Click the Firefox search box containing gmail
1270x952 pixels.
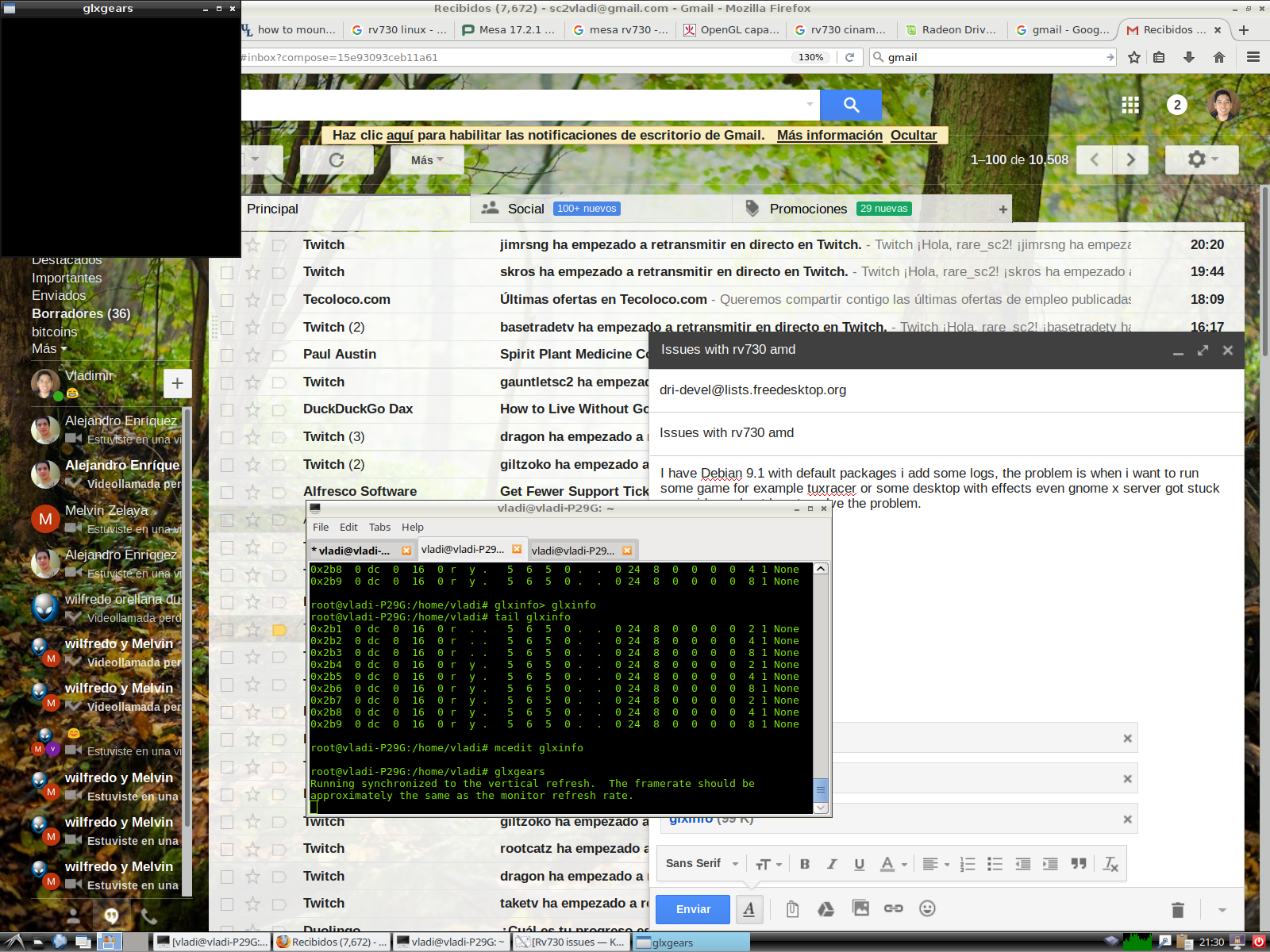pyautogui.click(x=992, y=57)
